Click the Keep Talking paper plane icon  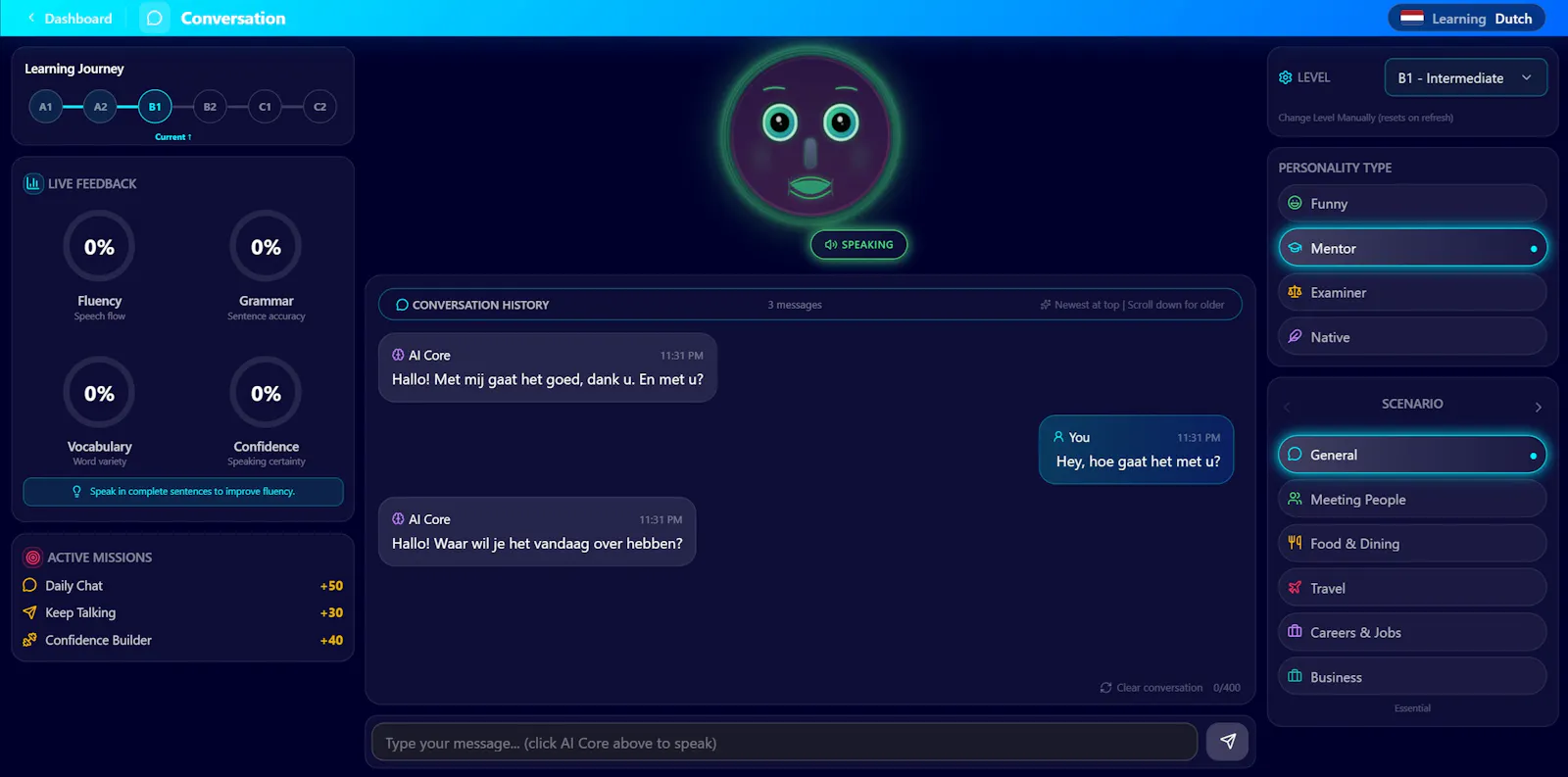(x=29, y=612)
